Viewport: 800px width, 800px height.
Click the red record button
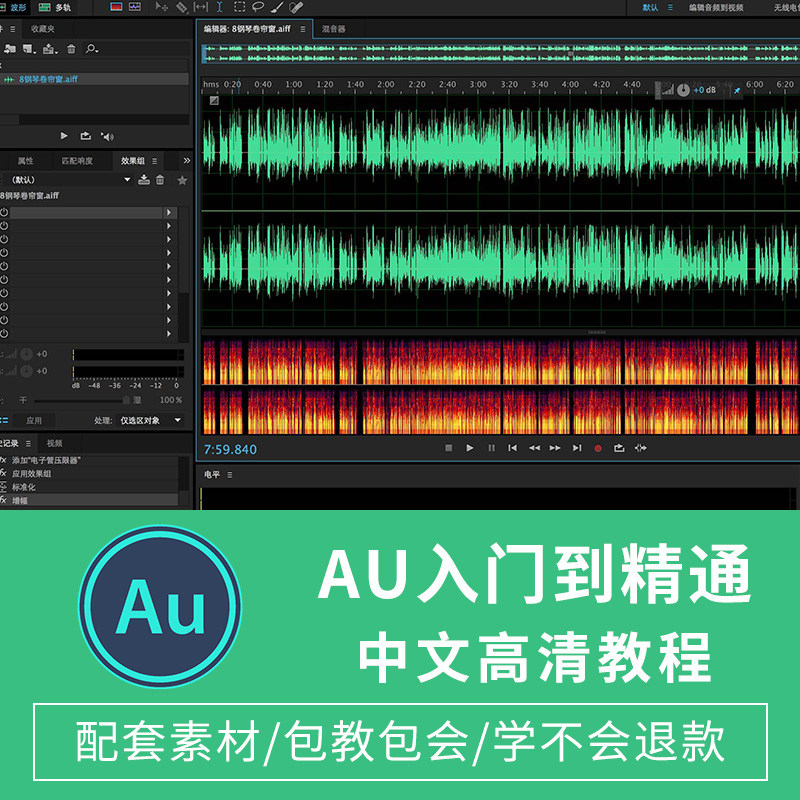[598, 448]
